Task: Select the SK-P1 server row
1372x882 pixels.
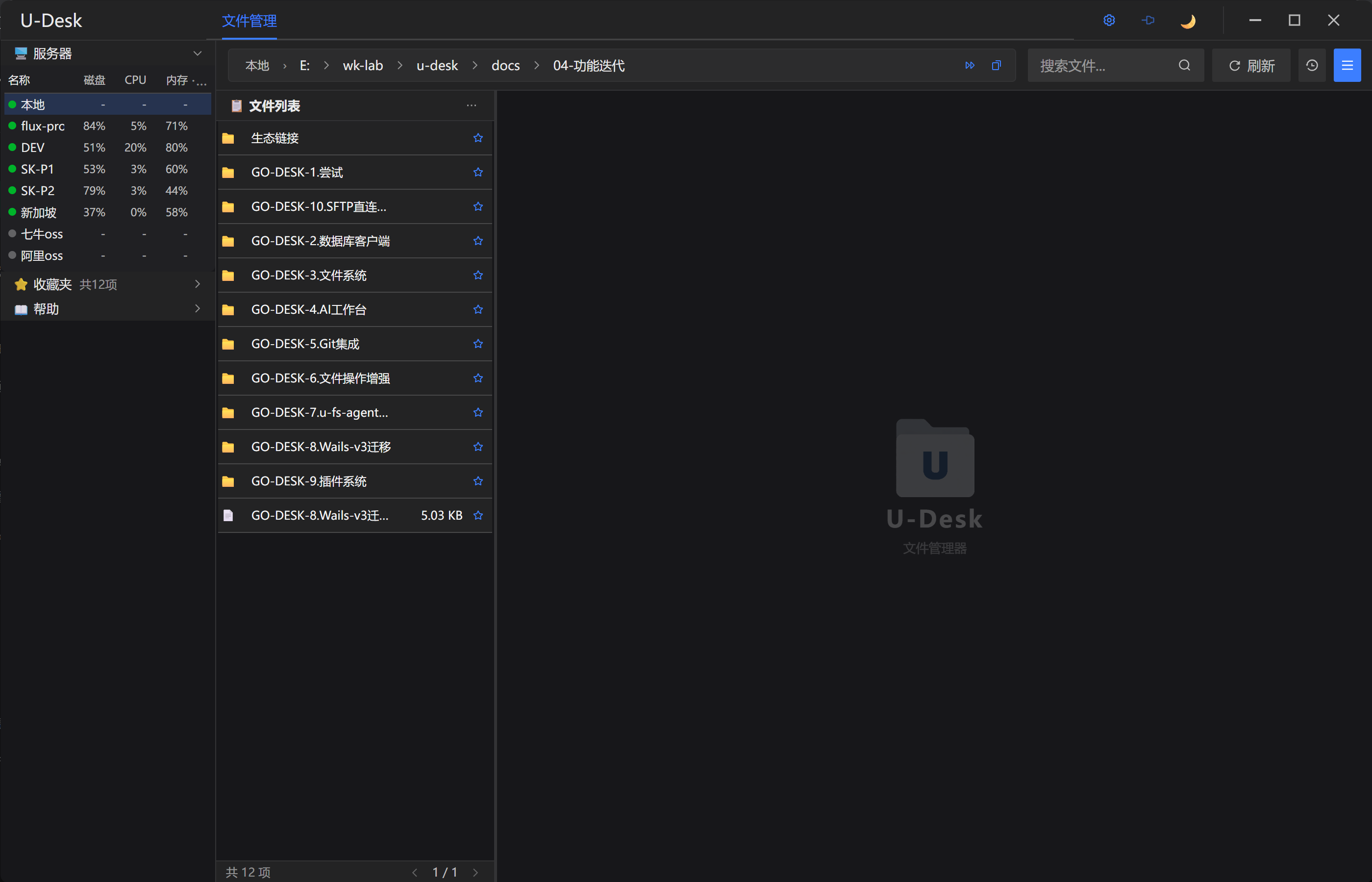Action: (108, 169)
